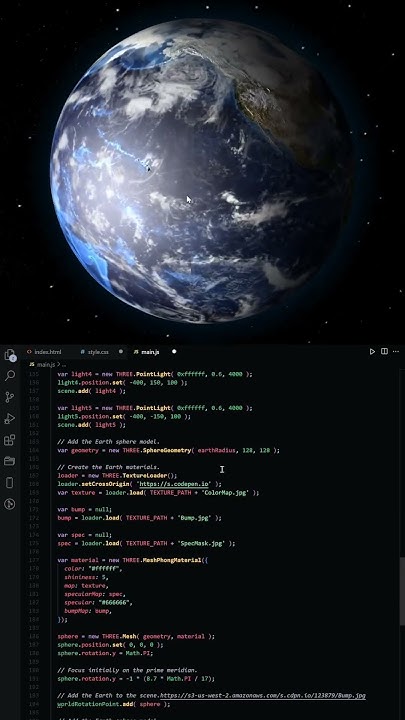Click the rendered Earth globe preview
This screenshot has height=720, width=405.
[x=201, y=171]
